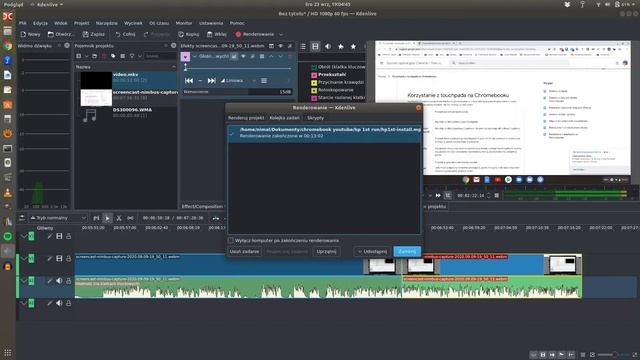640x360 pixels.
Task: Switch to Renderuj projekt tab in render dialog
Action: pyautogui.click(x=246, y=118)
